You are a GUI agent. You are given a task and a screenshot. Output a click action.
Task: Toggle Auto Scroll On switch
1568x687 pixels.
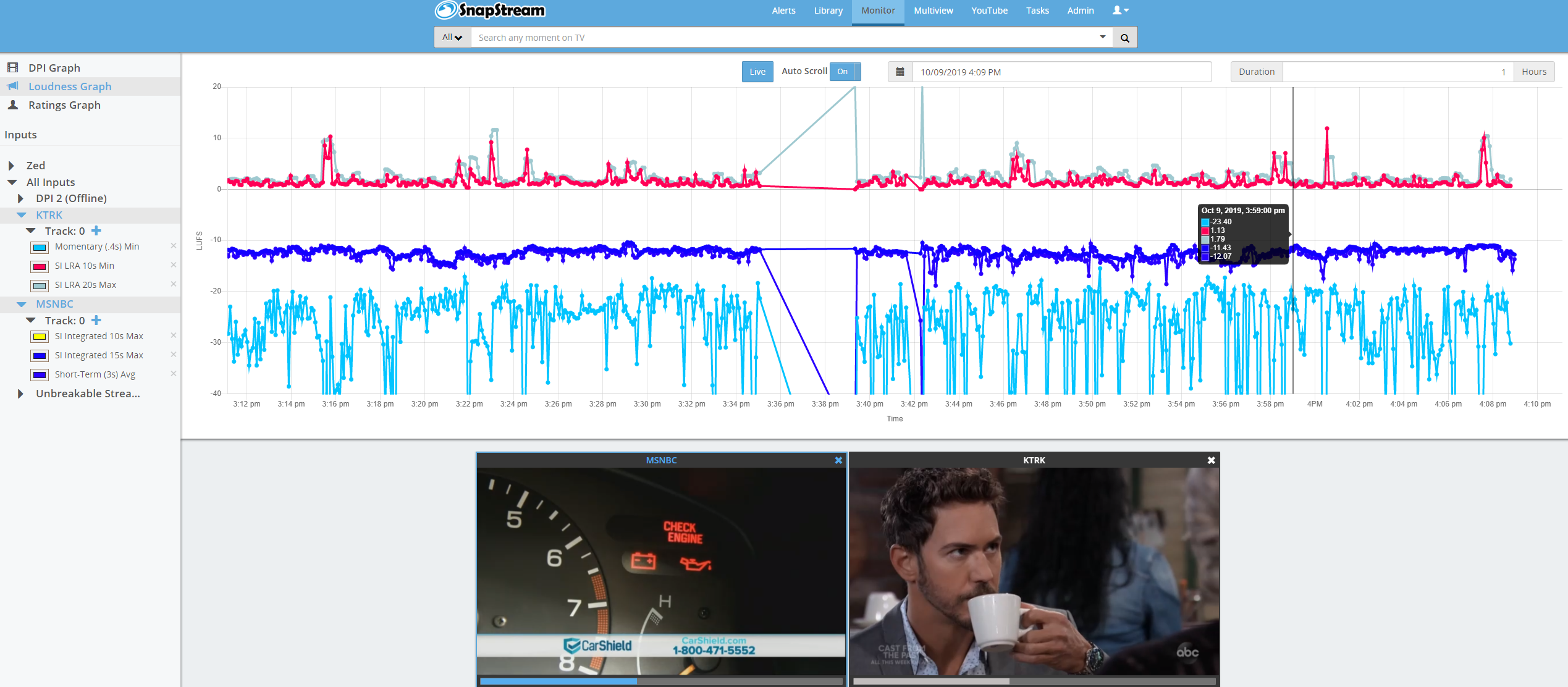(845, 72)
